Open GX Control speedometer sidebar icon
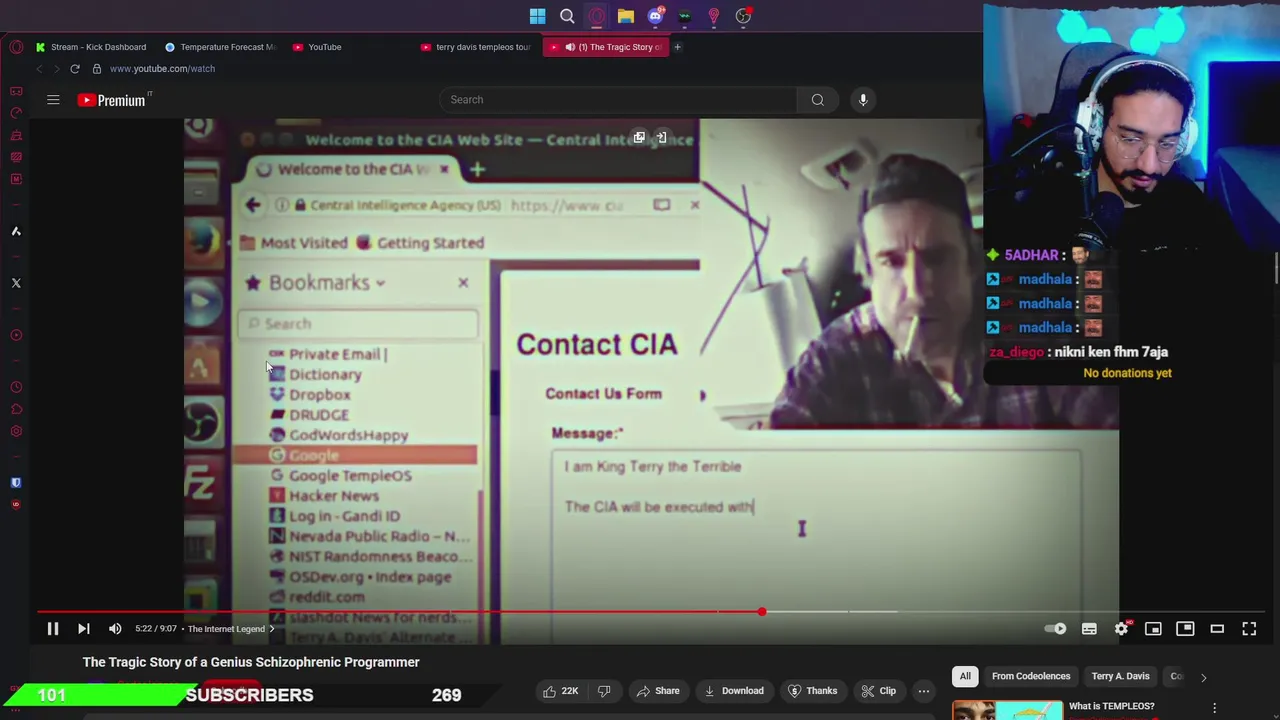 click(x=16, y=113)
